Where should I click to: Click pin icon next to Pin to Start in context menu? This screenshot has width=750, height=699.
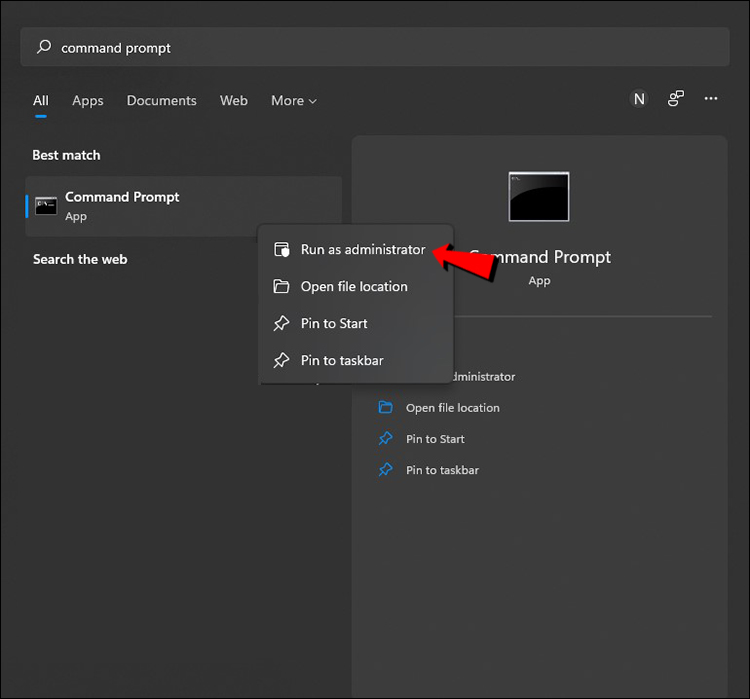click(281, 323)
